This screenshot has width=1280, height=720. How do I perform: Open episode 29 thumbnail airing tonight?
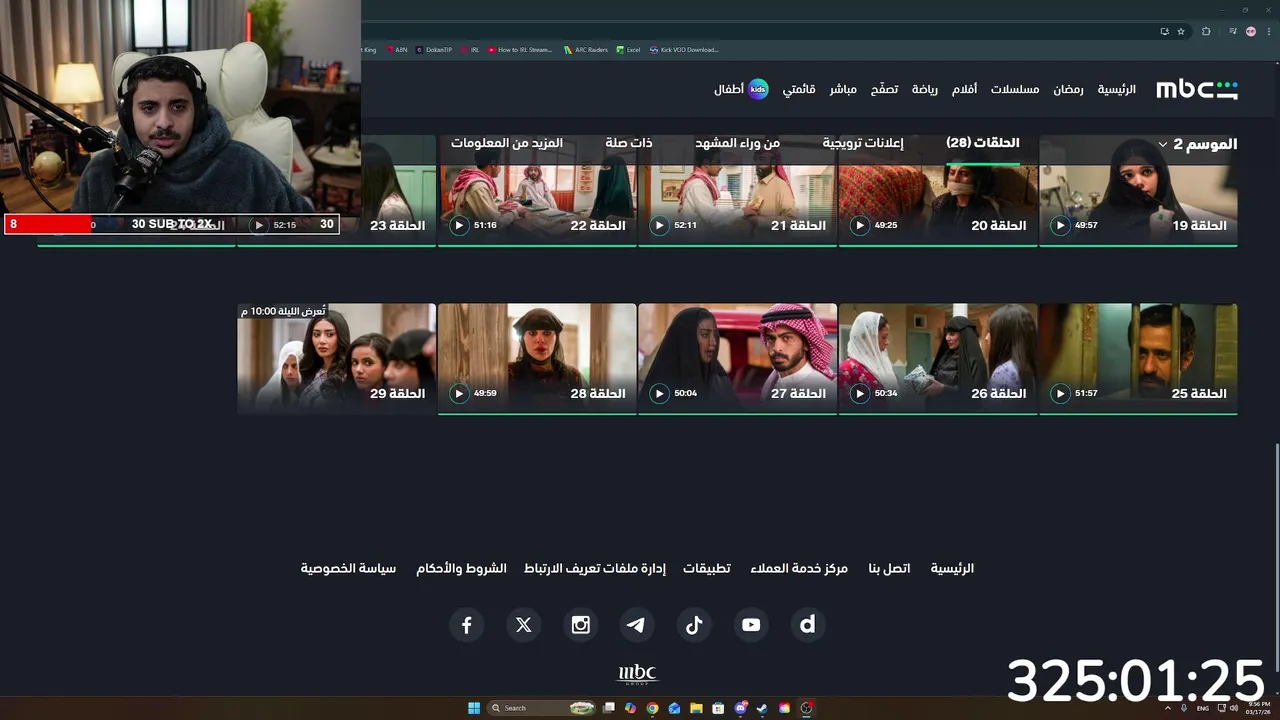pyautogui.click(x=337, y=358)
